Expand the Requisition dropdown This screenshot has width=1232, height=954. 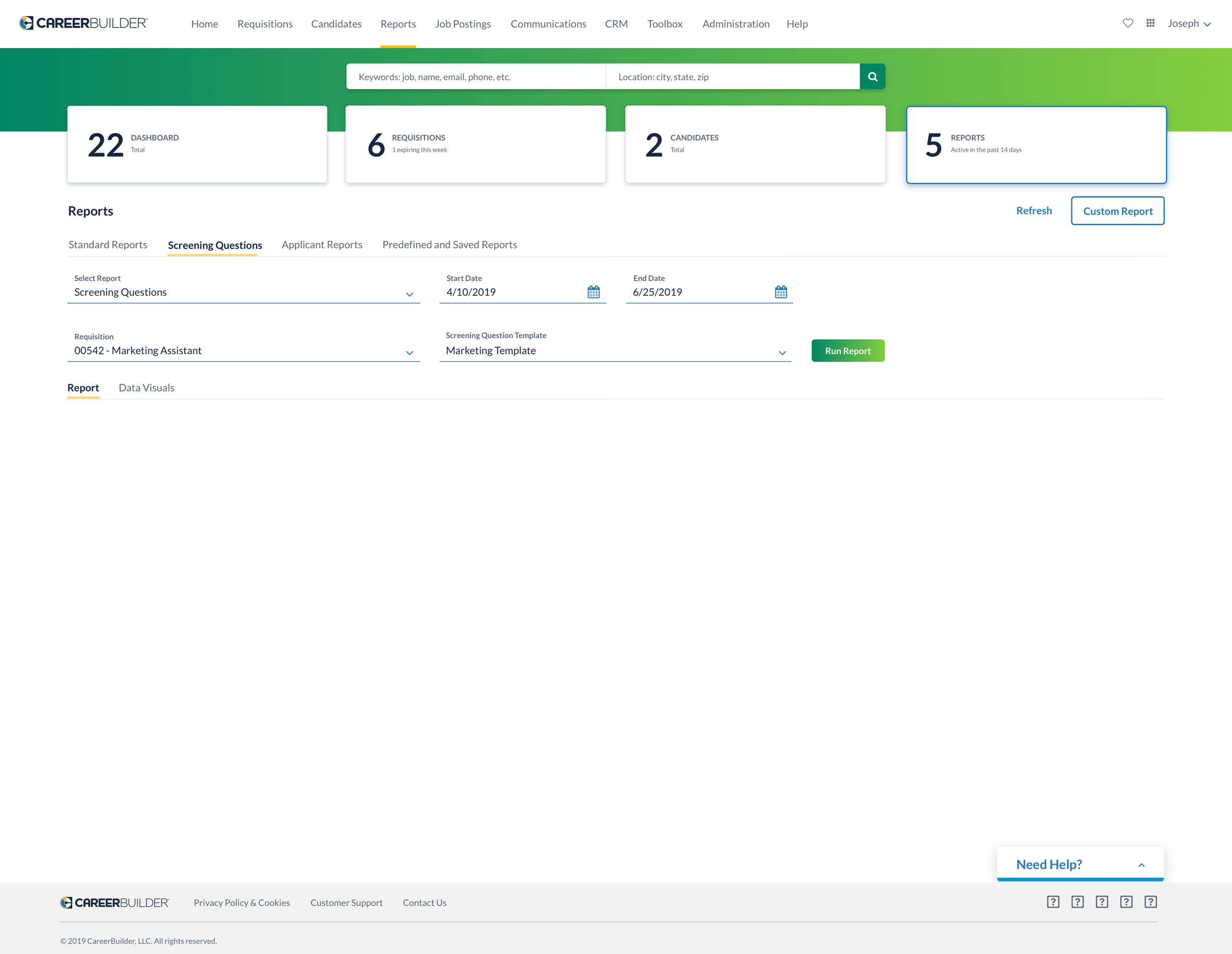(x=410, y=352)
